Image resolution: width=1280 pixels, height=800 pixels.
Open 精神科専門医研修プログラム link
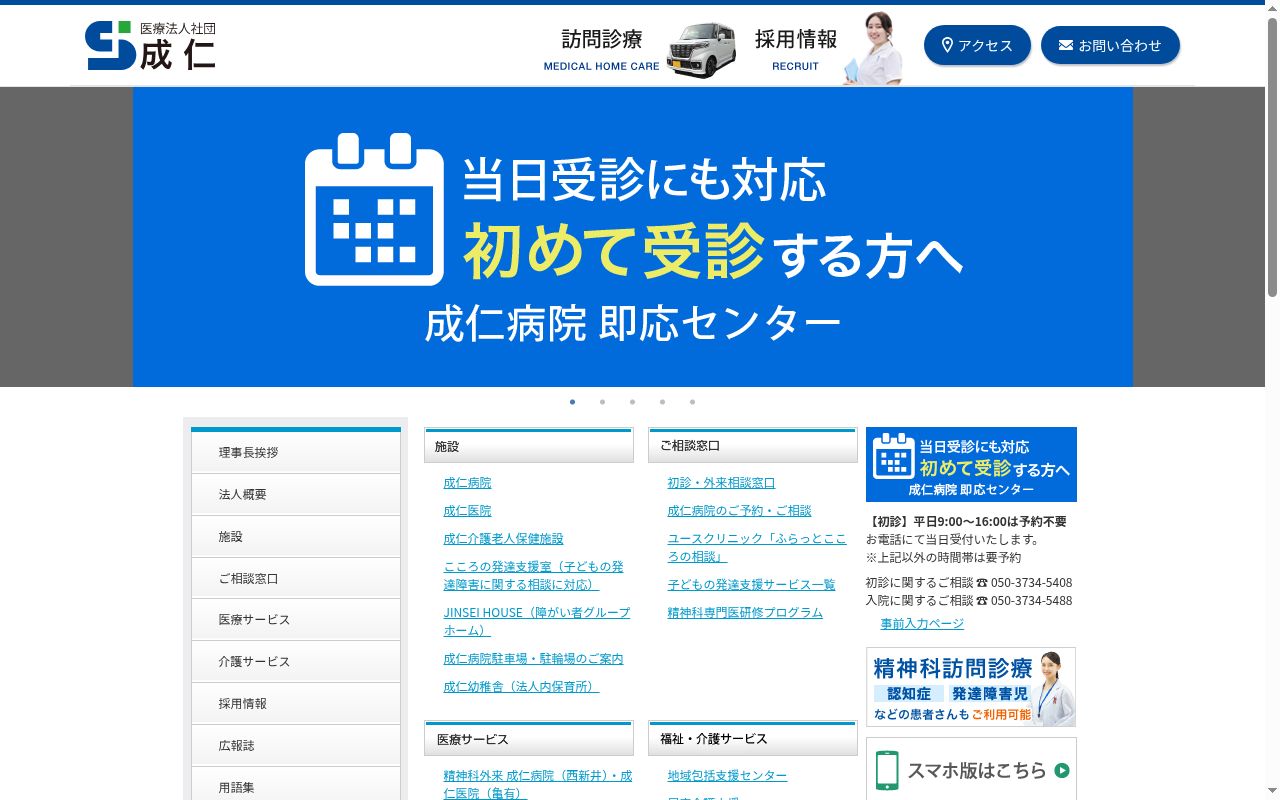coord(745,612)
